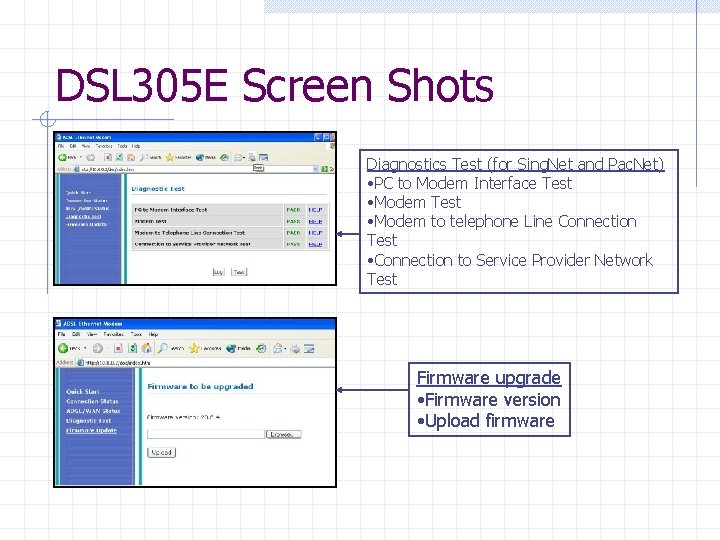Open Search in Diagnostic Test browser toolbar
720x540 pixels.
point(150,158)
